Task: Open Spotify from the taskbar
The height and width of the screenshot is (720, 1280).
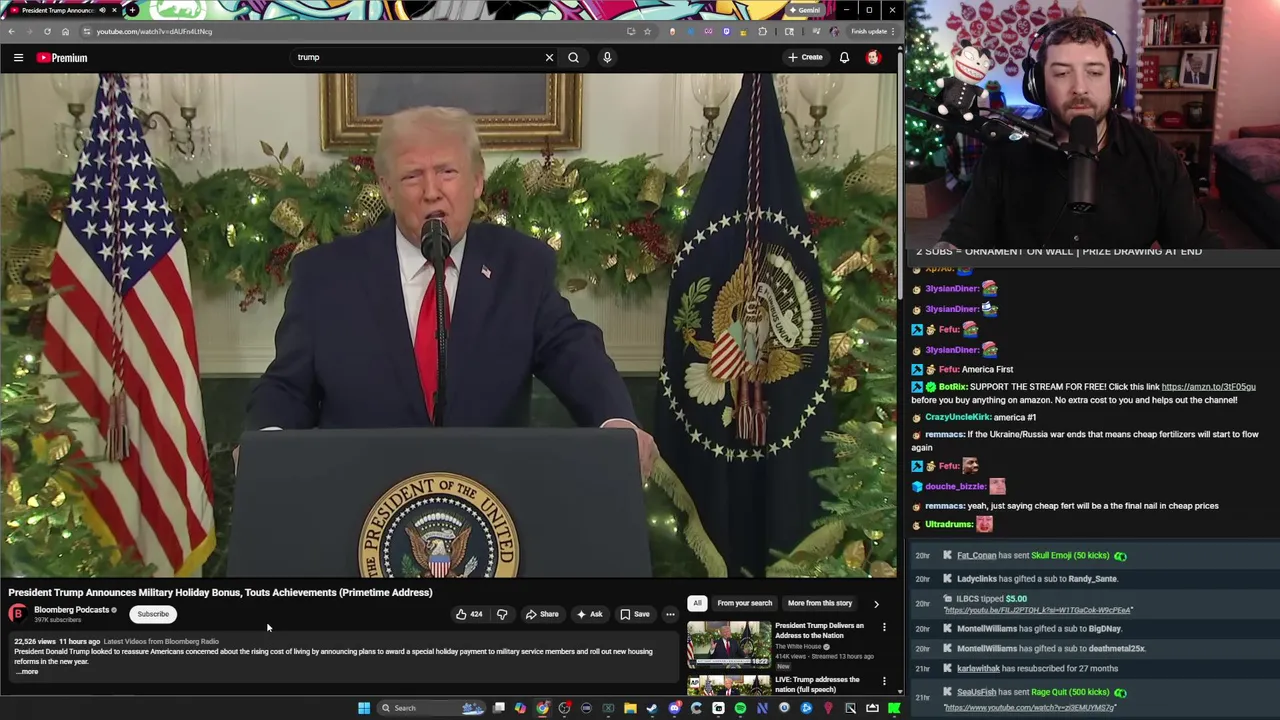Action: (x=740, y=708)
